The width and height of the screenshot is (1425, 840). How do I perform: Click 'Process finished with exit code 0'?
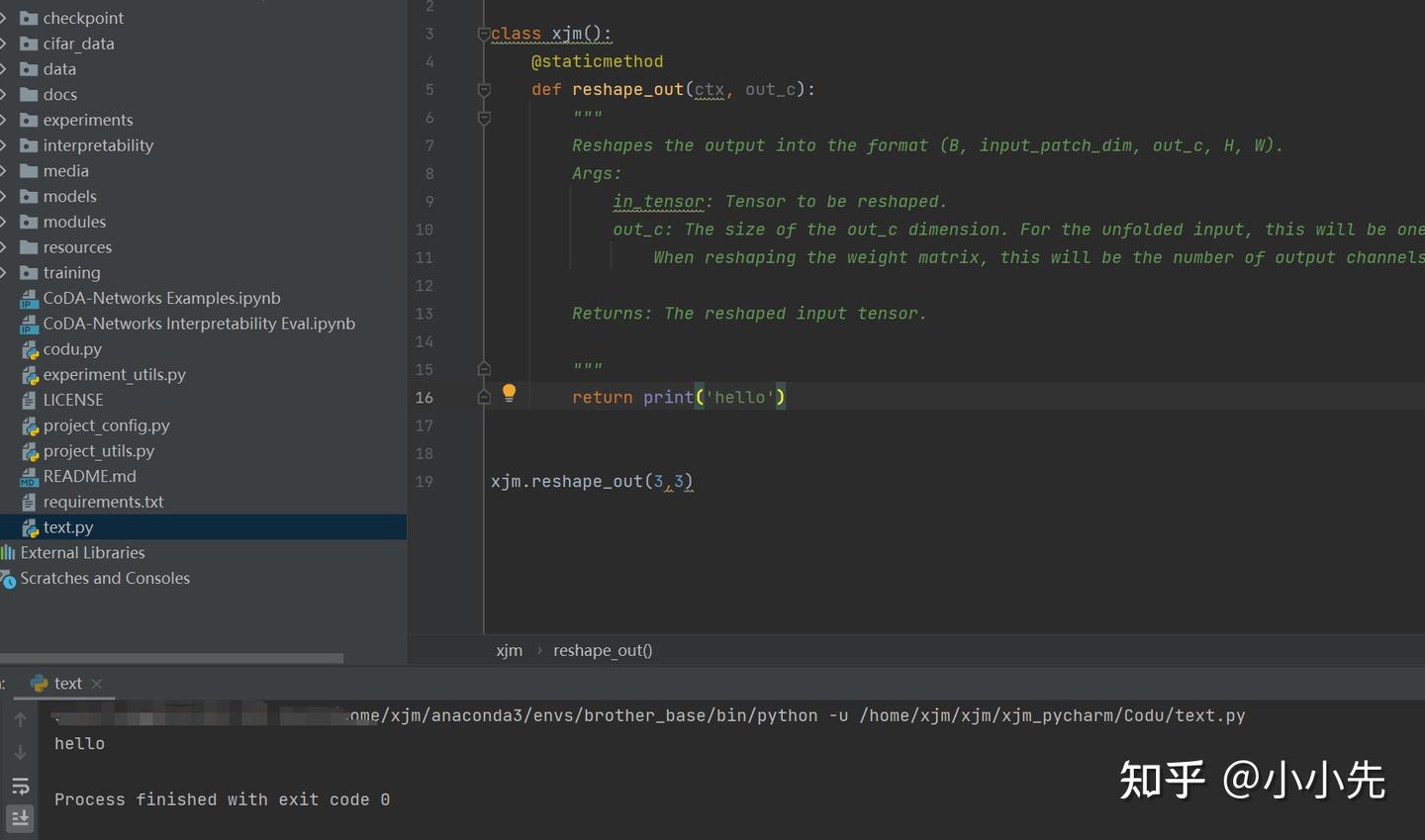pyautogui.click(x=222, y=799)
